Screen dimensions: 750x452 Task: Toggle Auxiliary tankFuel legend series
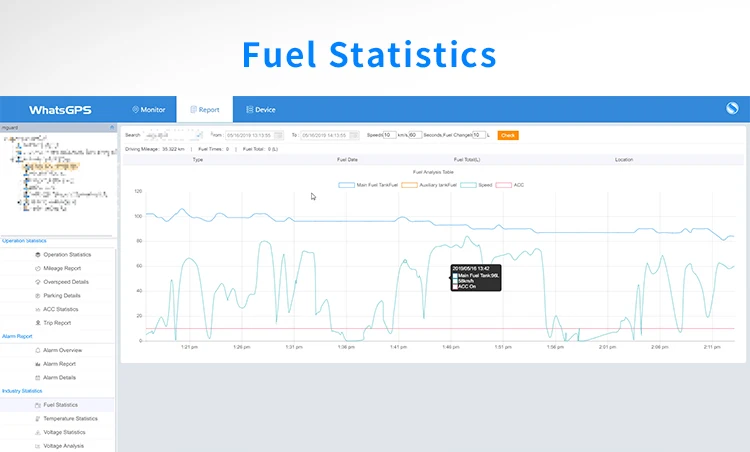pyautogui.click(x=429, y=185)
